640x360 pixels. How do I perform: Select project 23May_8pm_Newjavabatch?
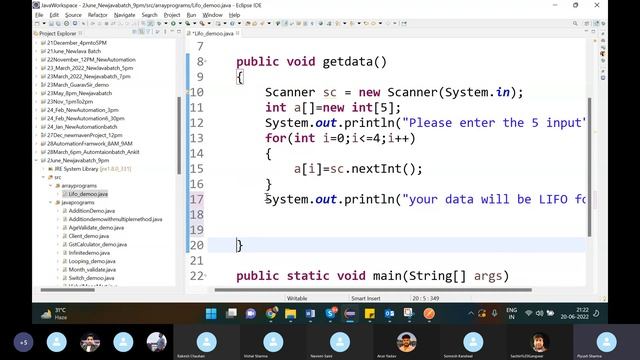[79, 93]
